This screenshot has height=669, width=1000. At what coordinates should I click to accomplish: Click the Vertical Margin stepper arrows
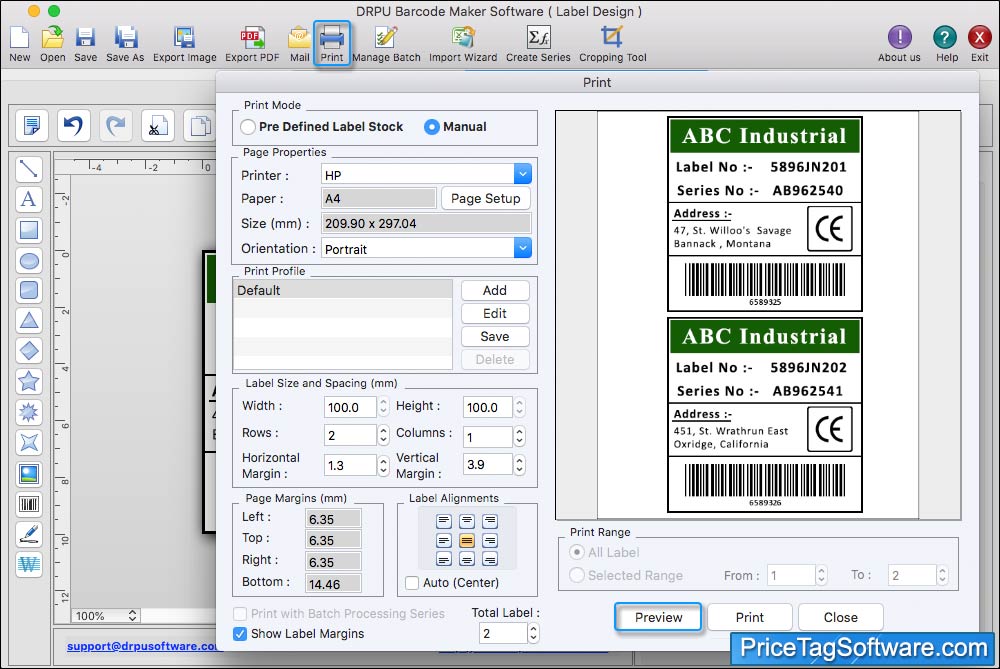[520, 464]
